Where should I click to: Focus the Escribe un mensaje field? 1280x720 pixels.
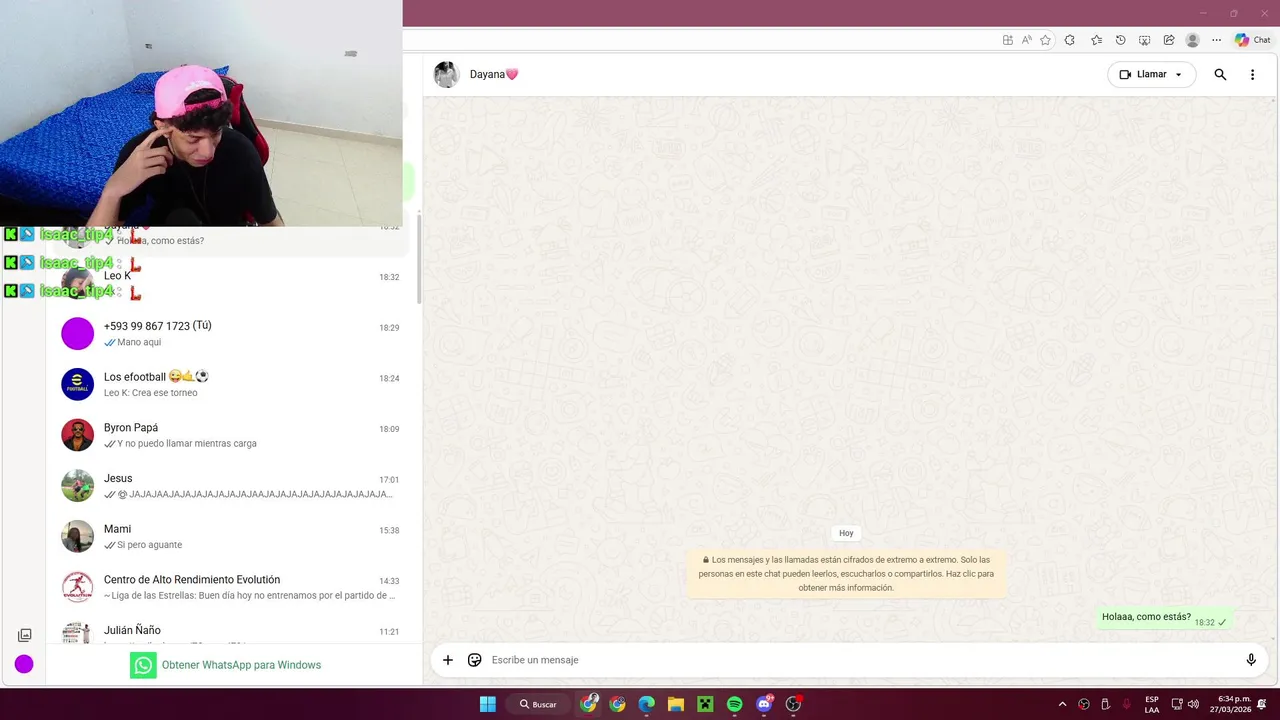[x=860, y=660]
